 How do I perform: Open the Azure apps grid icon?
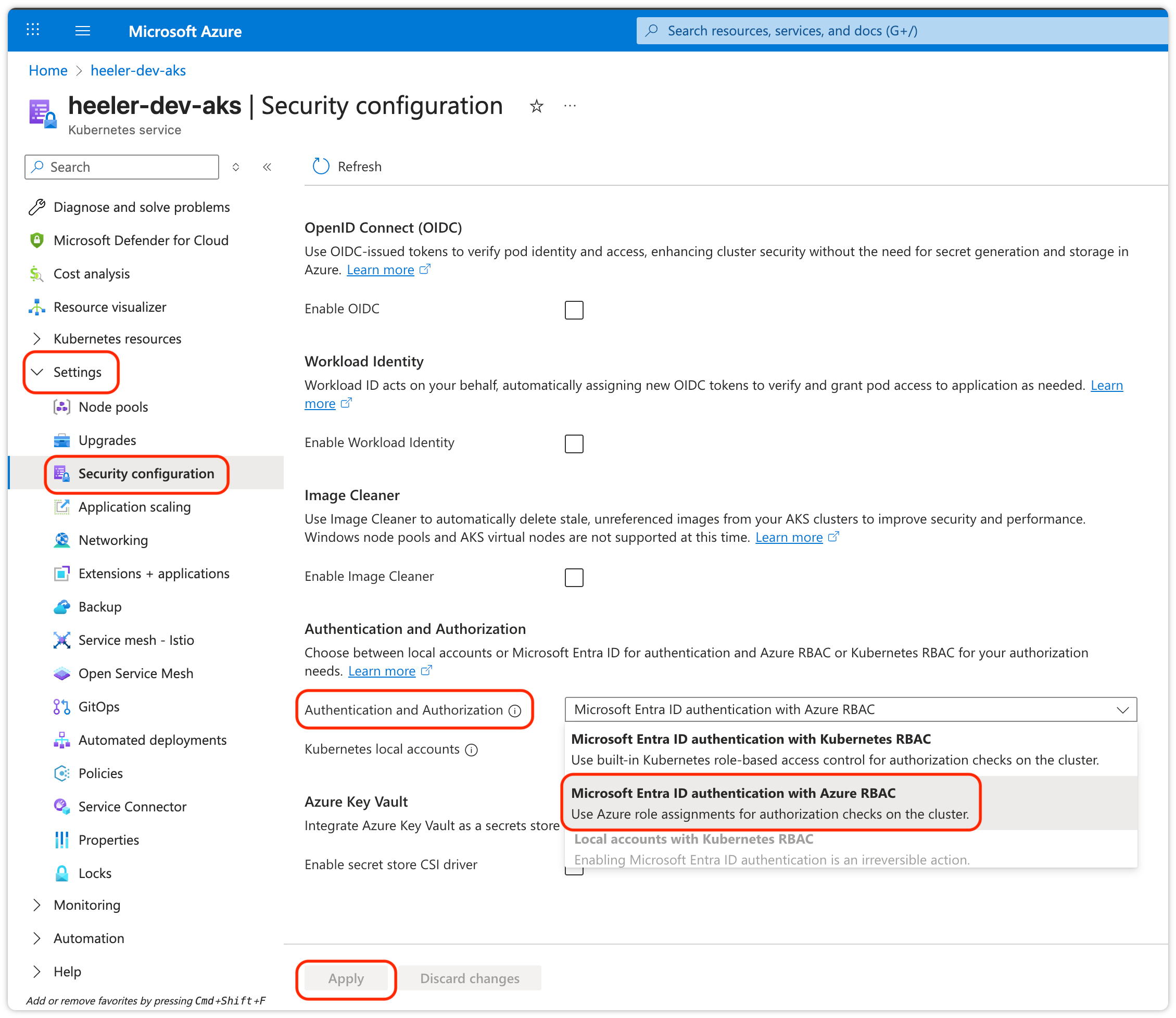33,30
